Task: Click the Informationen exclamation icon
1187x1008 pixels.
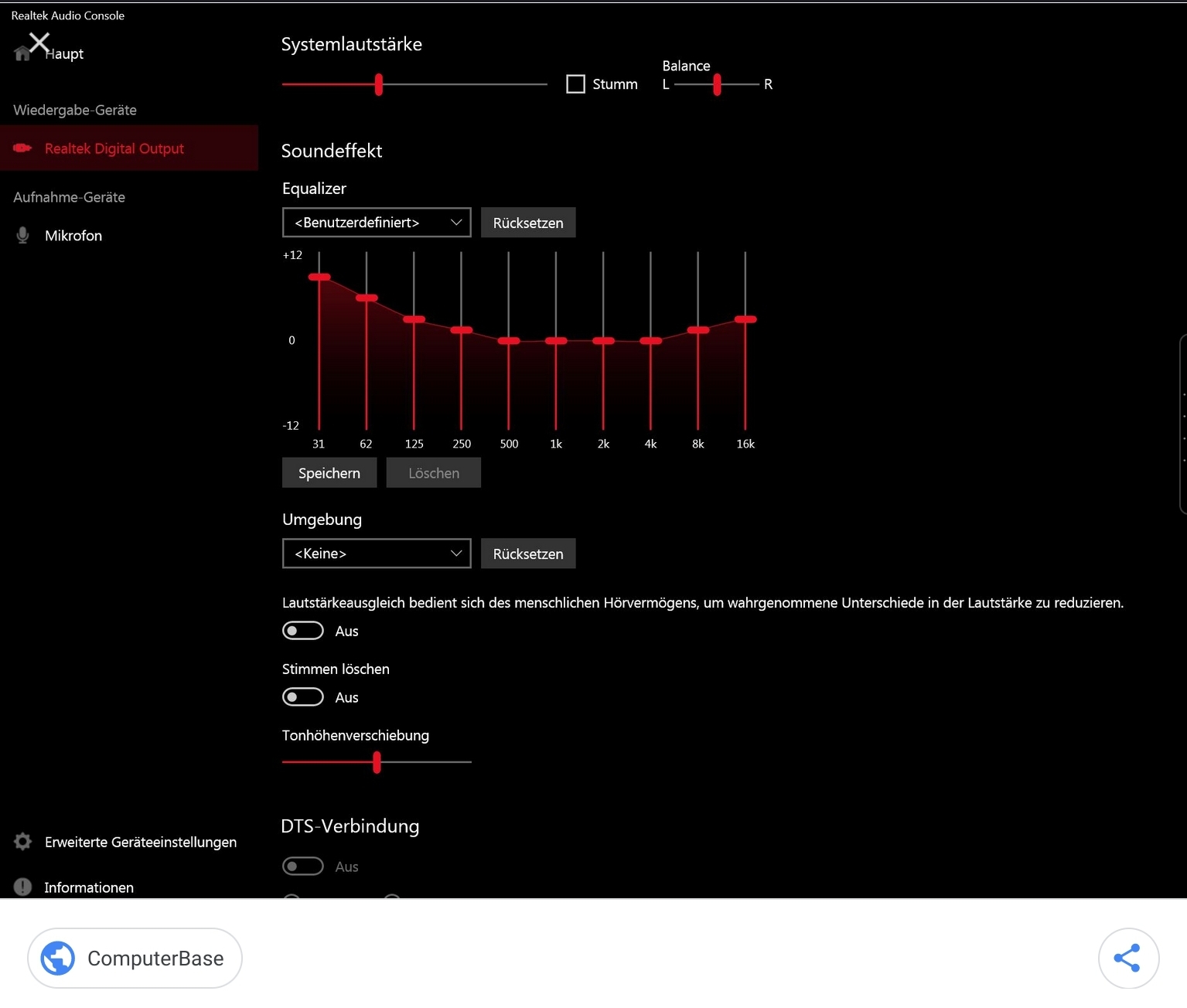Action: [23, 887]
